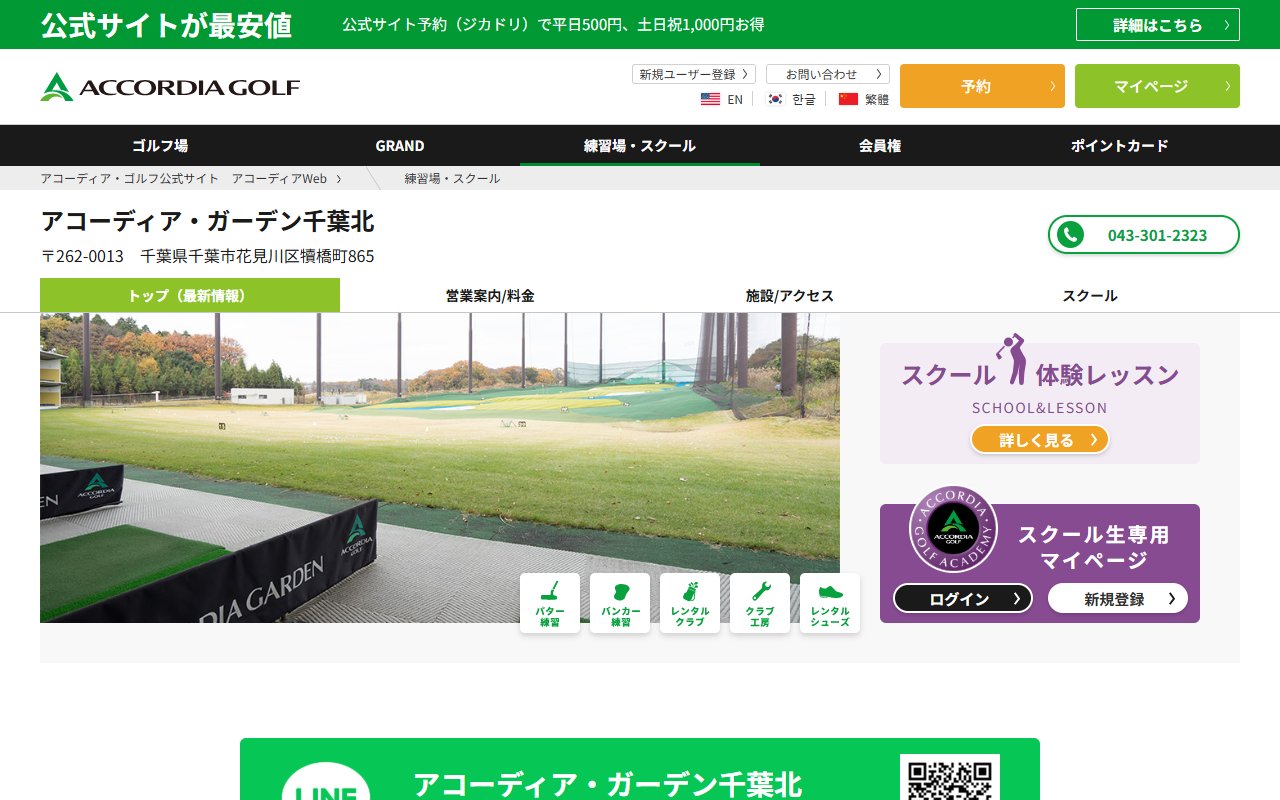Select Traditional Chinese flag icon
This screenshot has height=800, width=1280.
[848, 99]
